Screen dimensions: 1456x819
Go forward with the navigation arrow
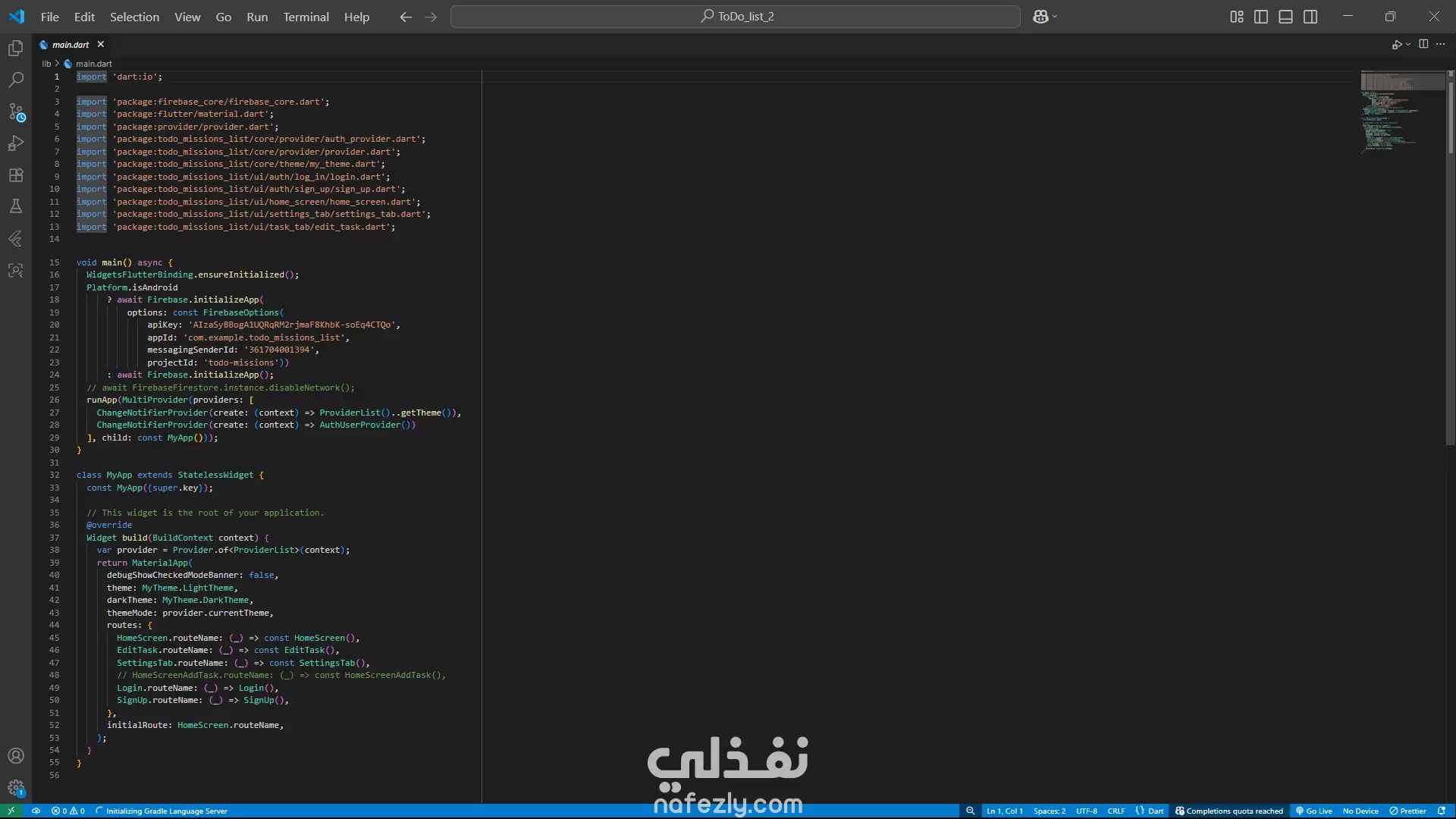pyautogui.click(x=431, y=17)
